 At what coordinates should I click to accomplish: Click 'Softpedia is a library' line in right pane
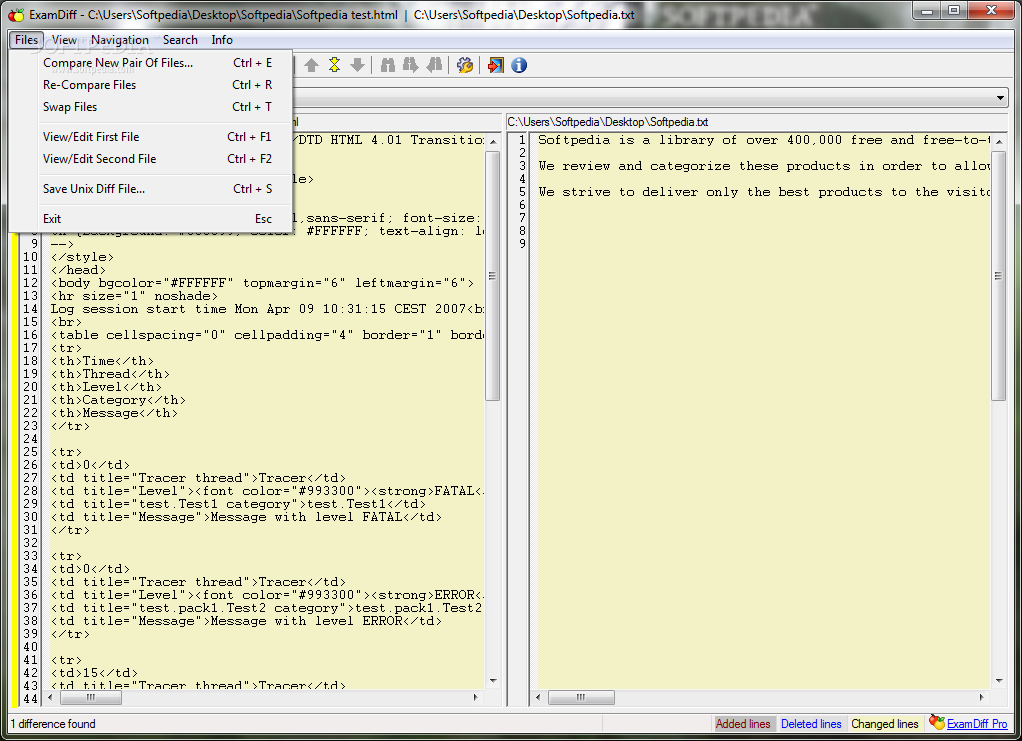[x=764, y=139]
